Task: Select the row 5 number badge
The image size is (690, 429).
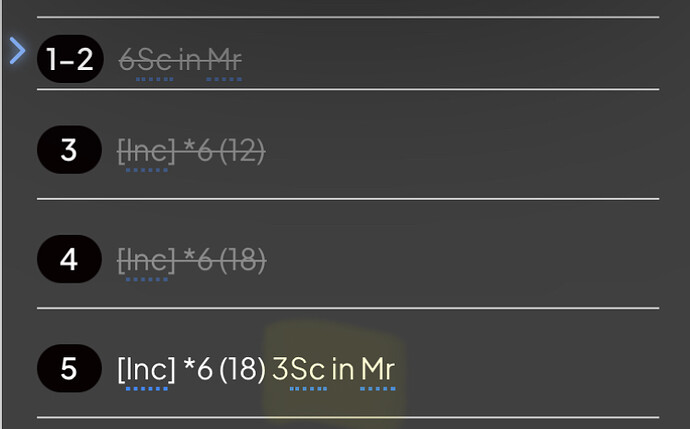Action: coord(70,368)
